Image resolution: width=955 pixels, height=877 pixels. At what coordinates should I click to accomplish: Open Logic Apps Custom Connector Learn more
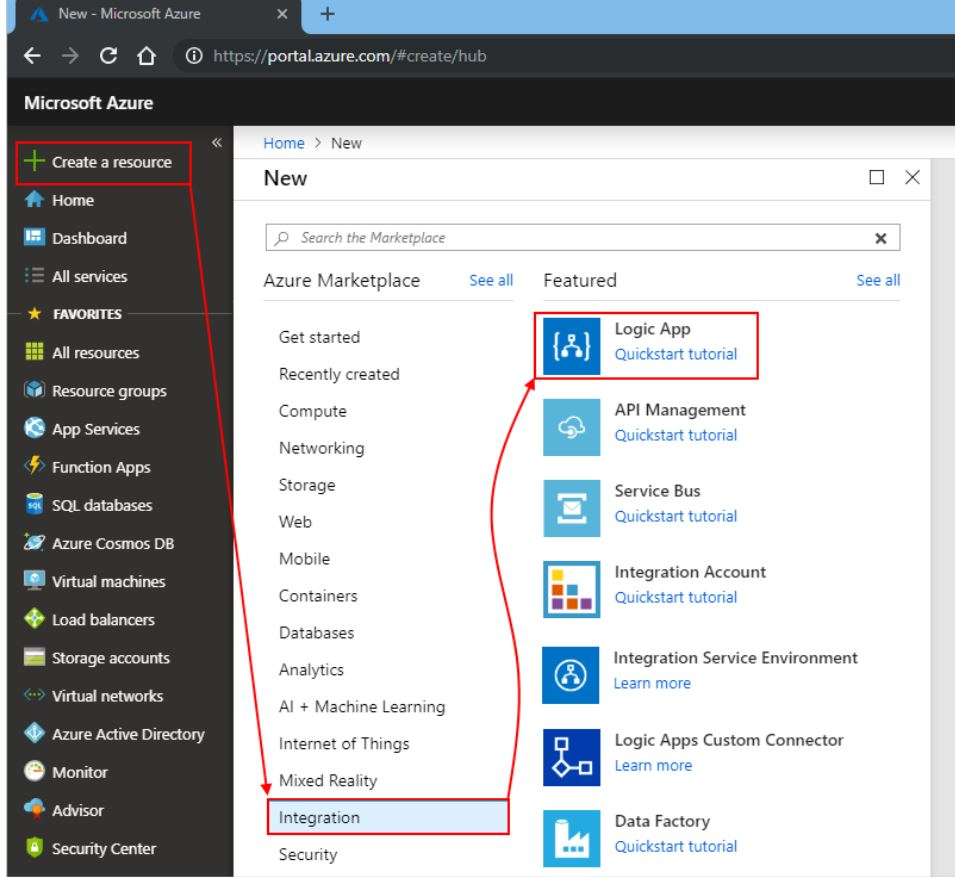click(653, 766)
